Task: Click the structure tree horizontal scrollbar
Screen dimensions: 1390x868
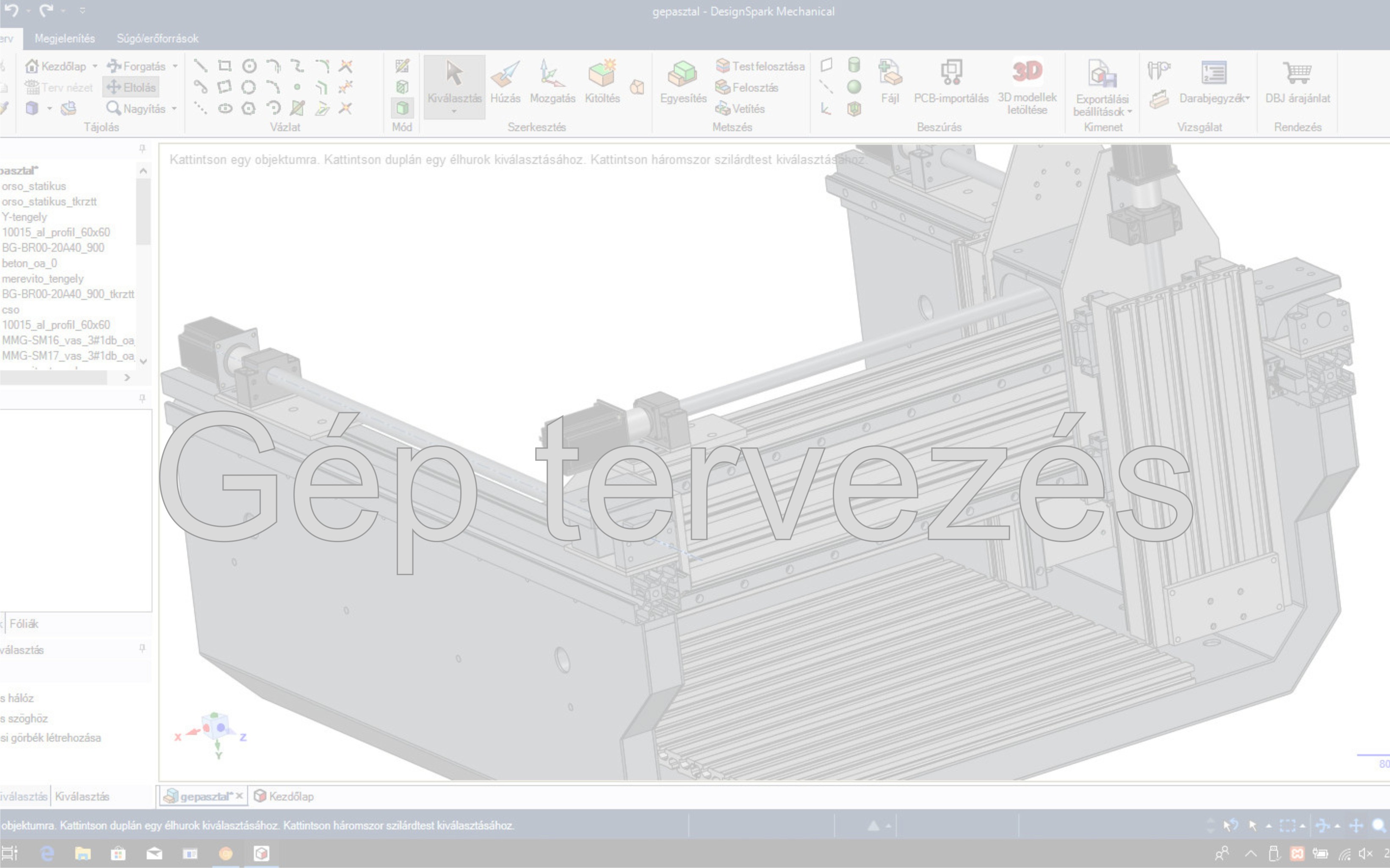Action: point(53,377)
